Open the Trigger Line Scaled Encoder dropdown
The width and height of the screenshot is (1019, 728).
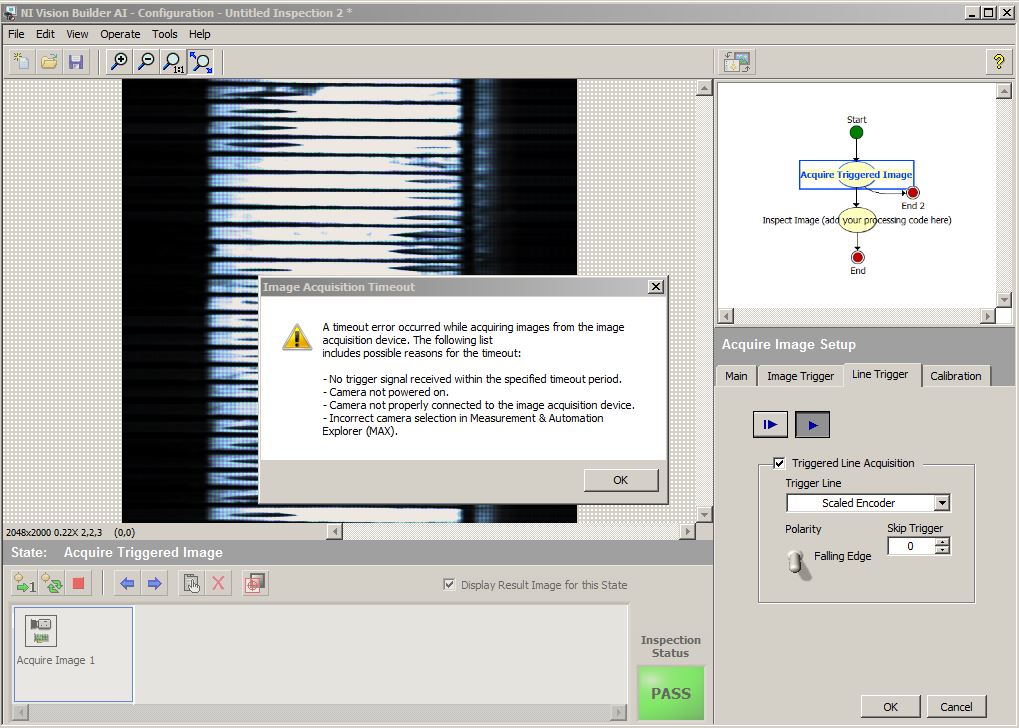942,502
